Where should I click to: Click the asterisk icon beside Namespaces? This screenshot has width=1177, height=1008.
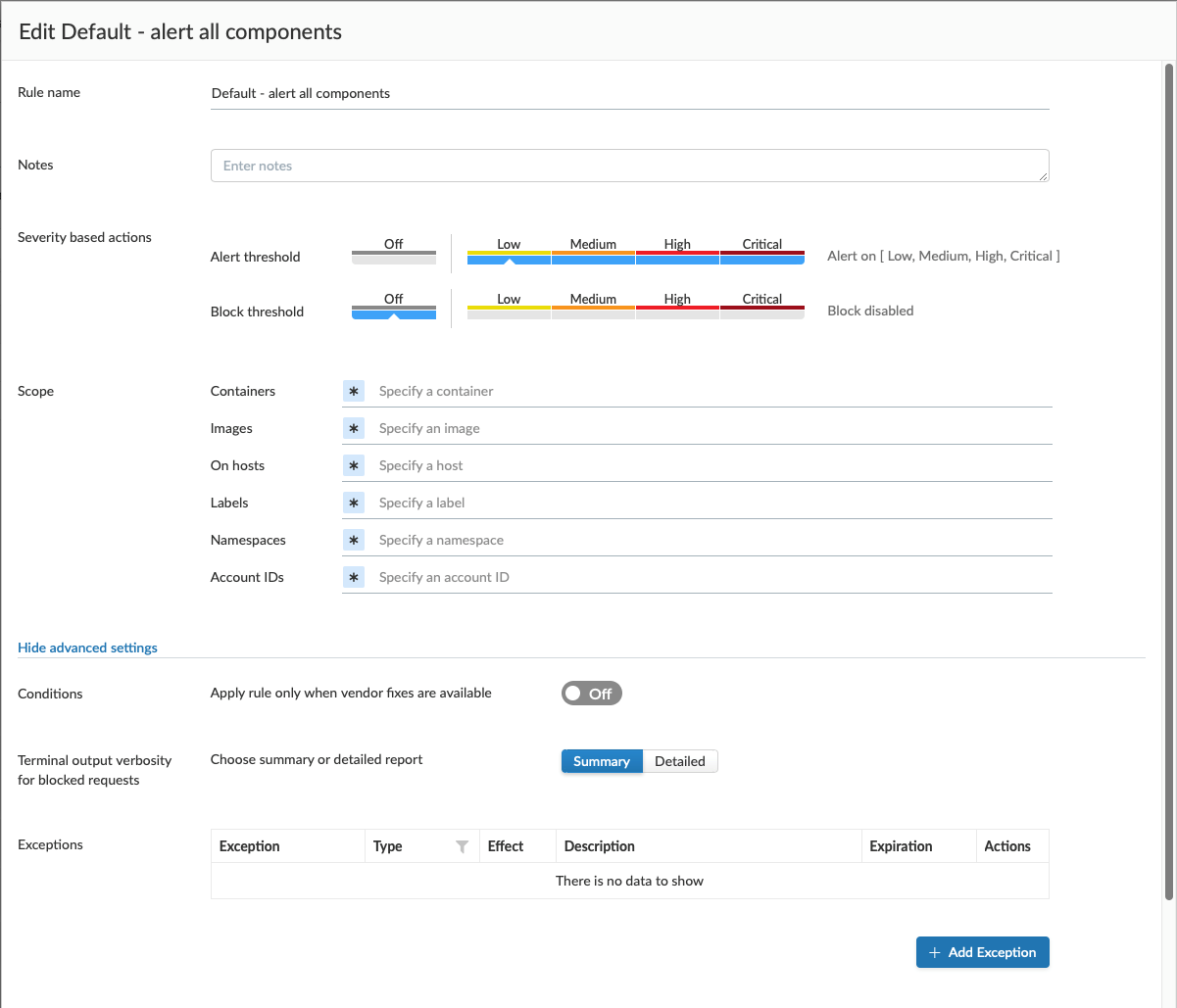354,540
